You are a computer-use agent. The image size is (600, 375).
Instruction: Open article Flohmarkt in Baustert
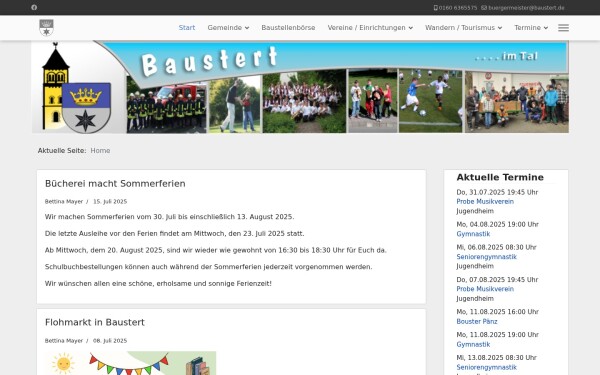(x=95, y=323)
